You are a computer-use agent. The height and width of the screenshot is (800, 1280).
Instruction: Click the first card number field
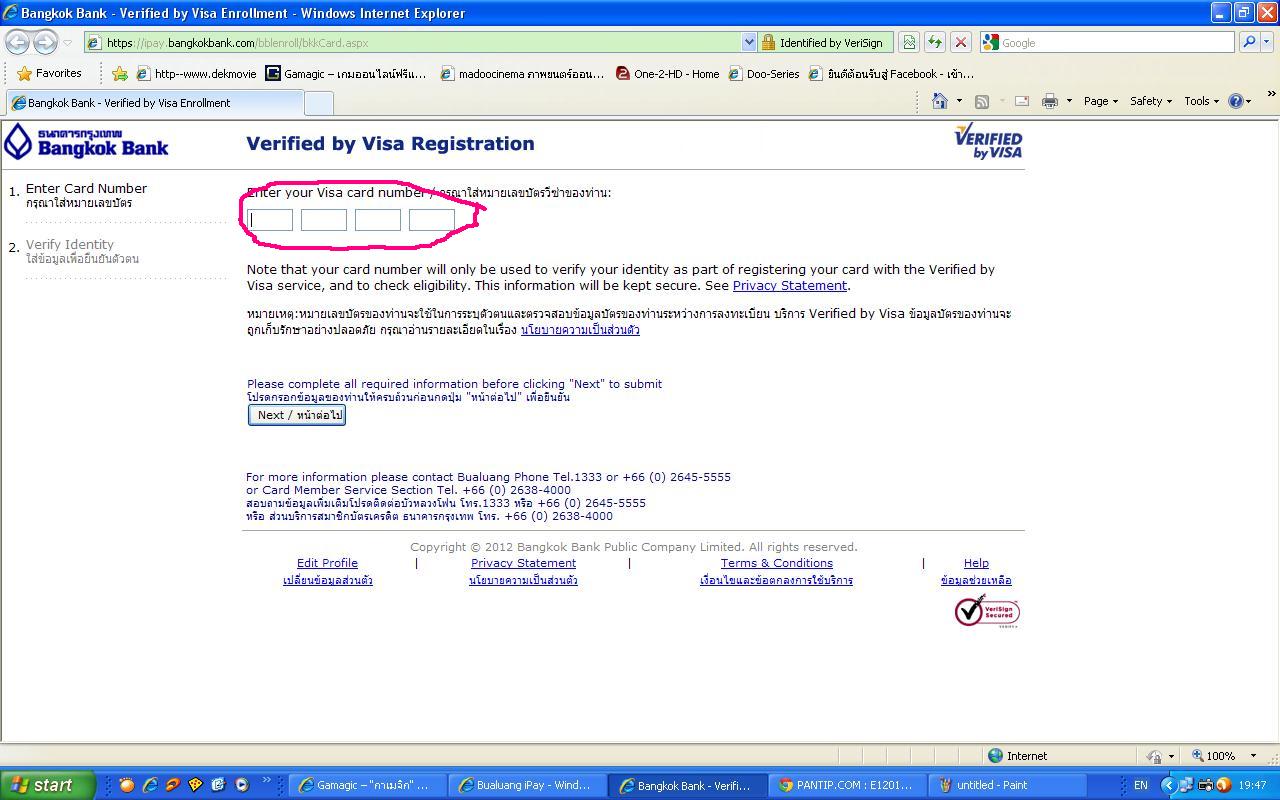tap(270, 220)
